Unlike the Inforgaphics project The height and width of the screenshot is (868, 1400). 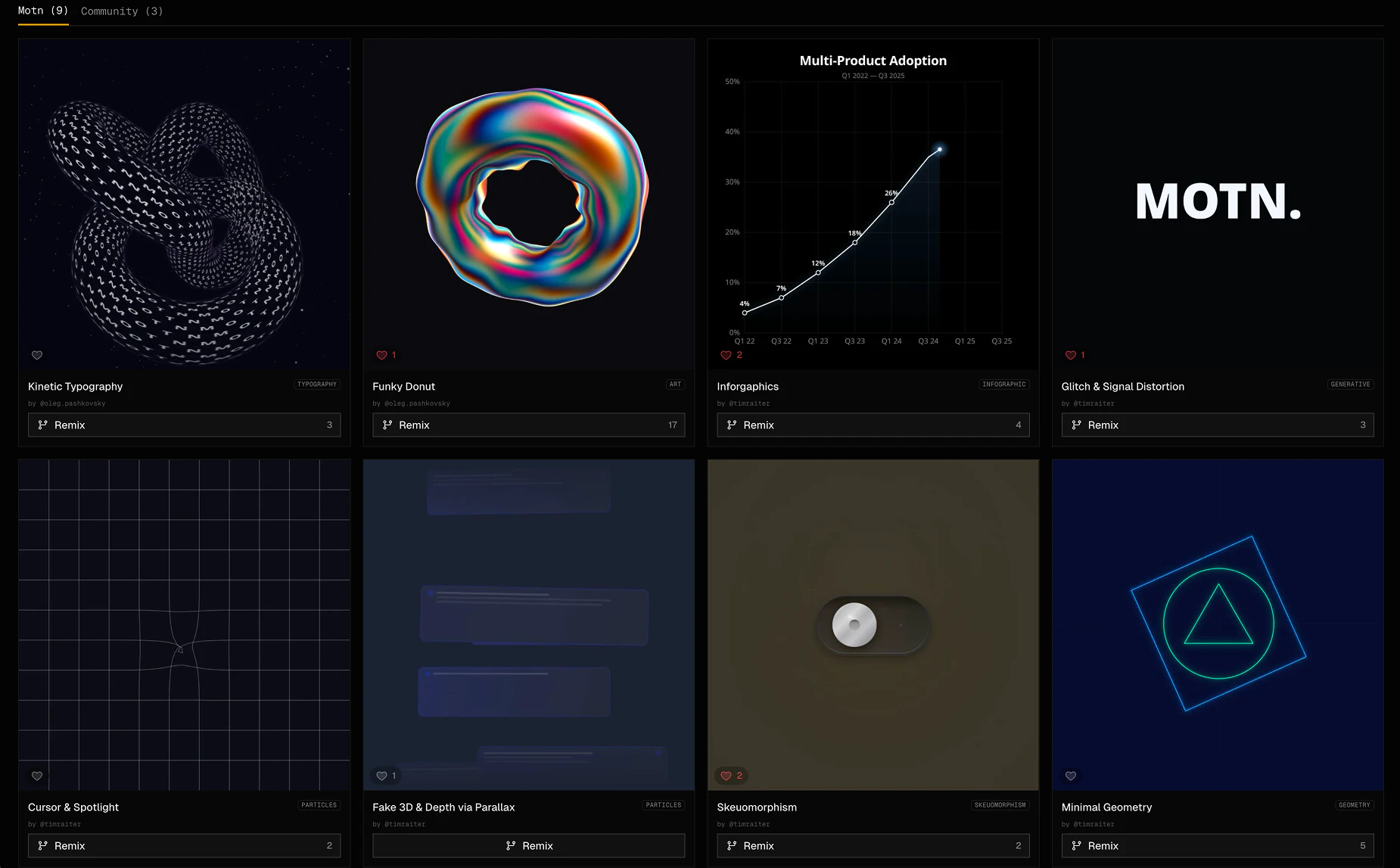coord(726,355)
